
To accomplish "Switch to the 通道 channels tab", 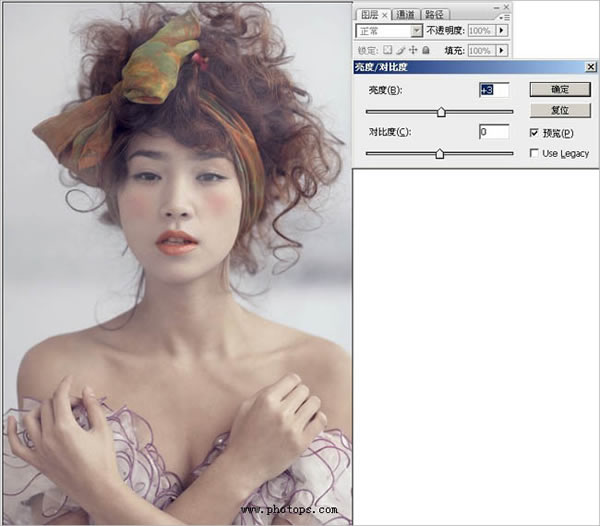I will click(x=405, y=15).
